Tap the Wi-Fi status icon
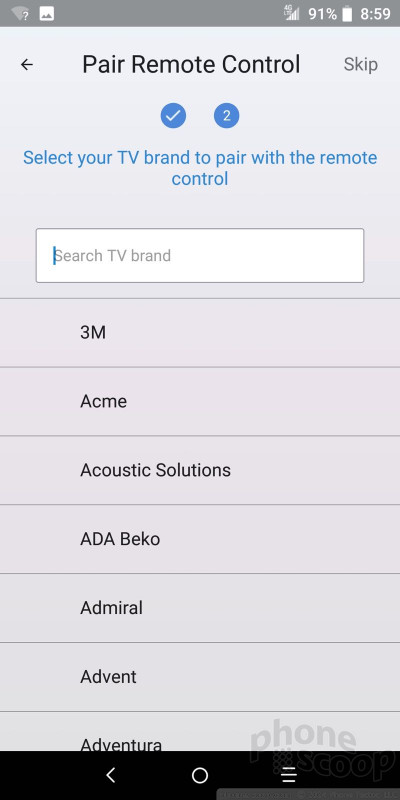 pyautogui.click(x=20, y=14)
